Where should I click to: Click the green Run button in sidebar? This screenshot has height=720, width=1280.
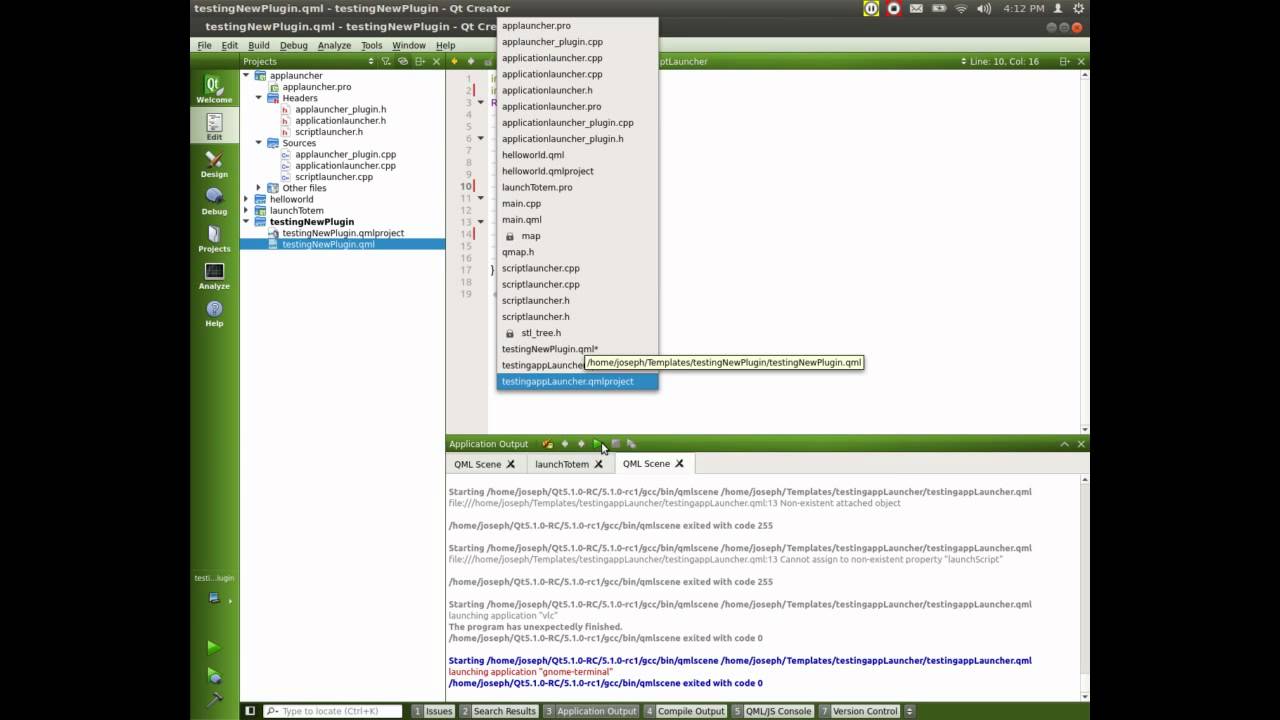point(214,648)
